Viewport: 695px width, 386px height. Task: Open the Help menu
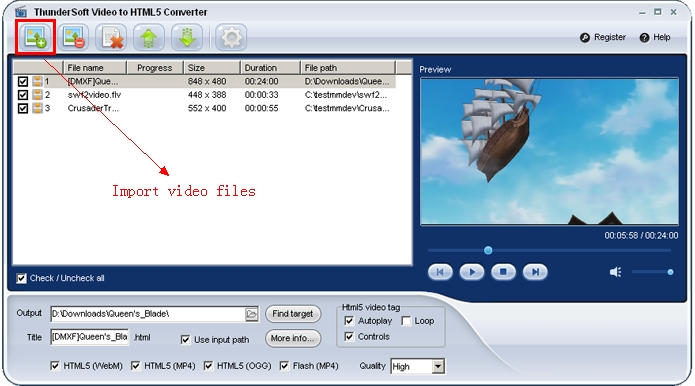click(655, 37)
